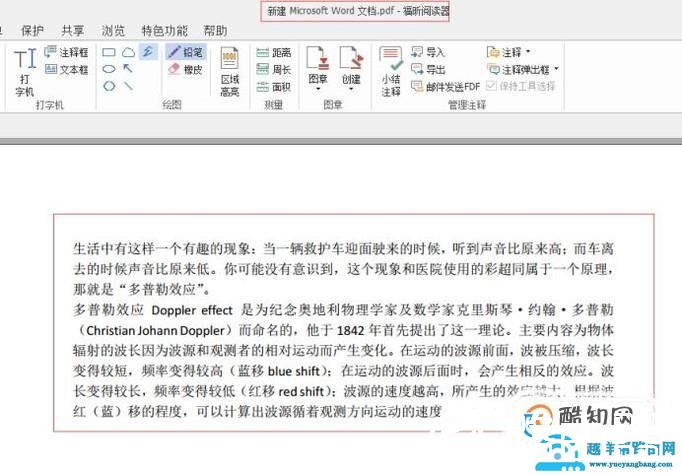The height and width of the screenshot is (475, 682).
Task: Select the straight line drawing tool
Action: pyautogui.click(x=128, y=86)
